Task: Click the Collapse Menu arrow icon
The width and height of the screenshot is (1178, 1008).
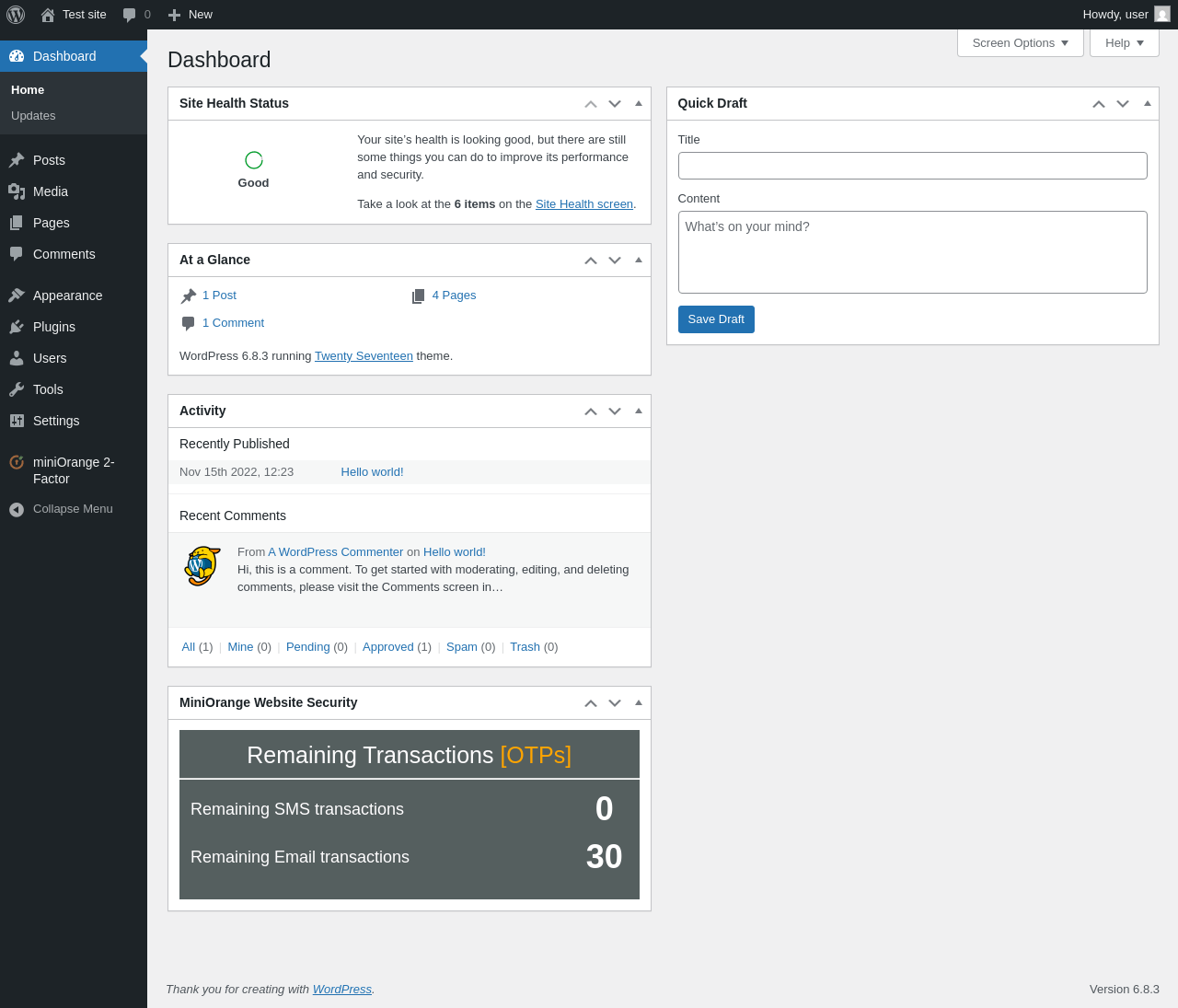Action: pos(17,509)
